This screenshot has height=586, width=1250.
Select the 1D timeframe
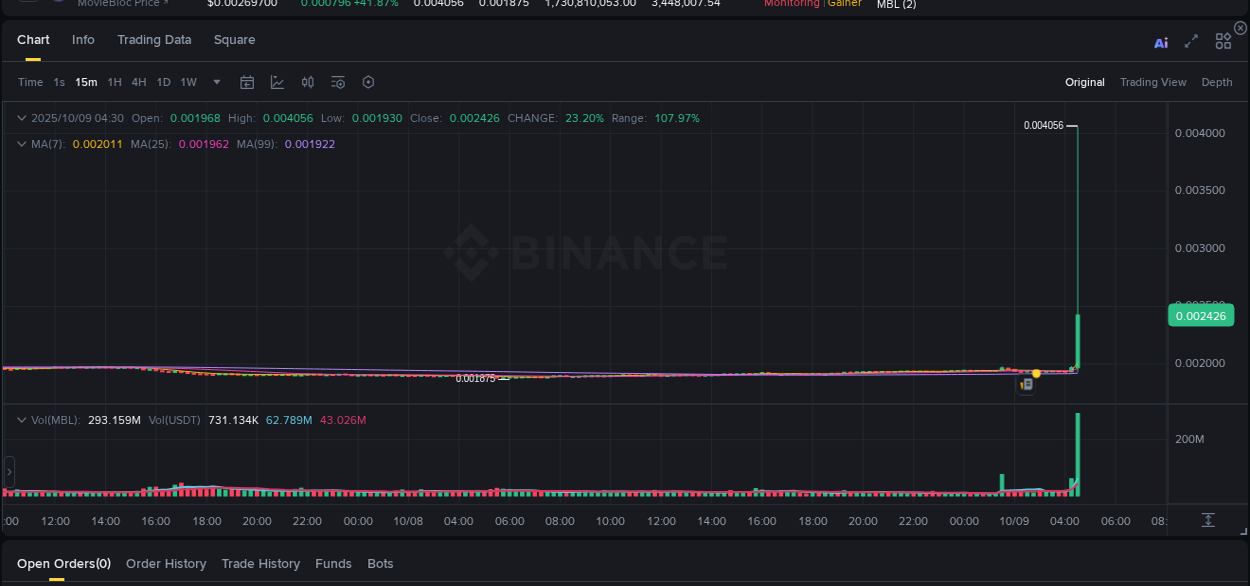tap(163, 82)
